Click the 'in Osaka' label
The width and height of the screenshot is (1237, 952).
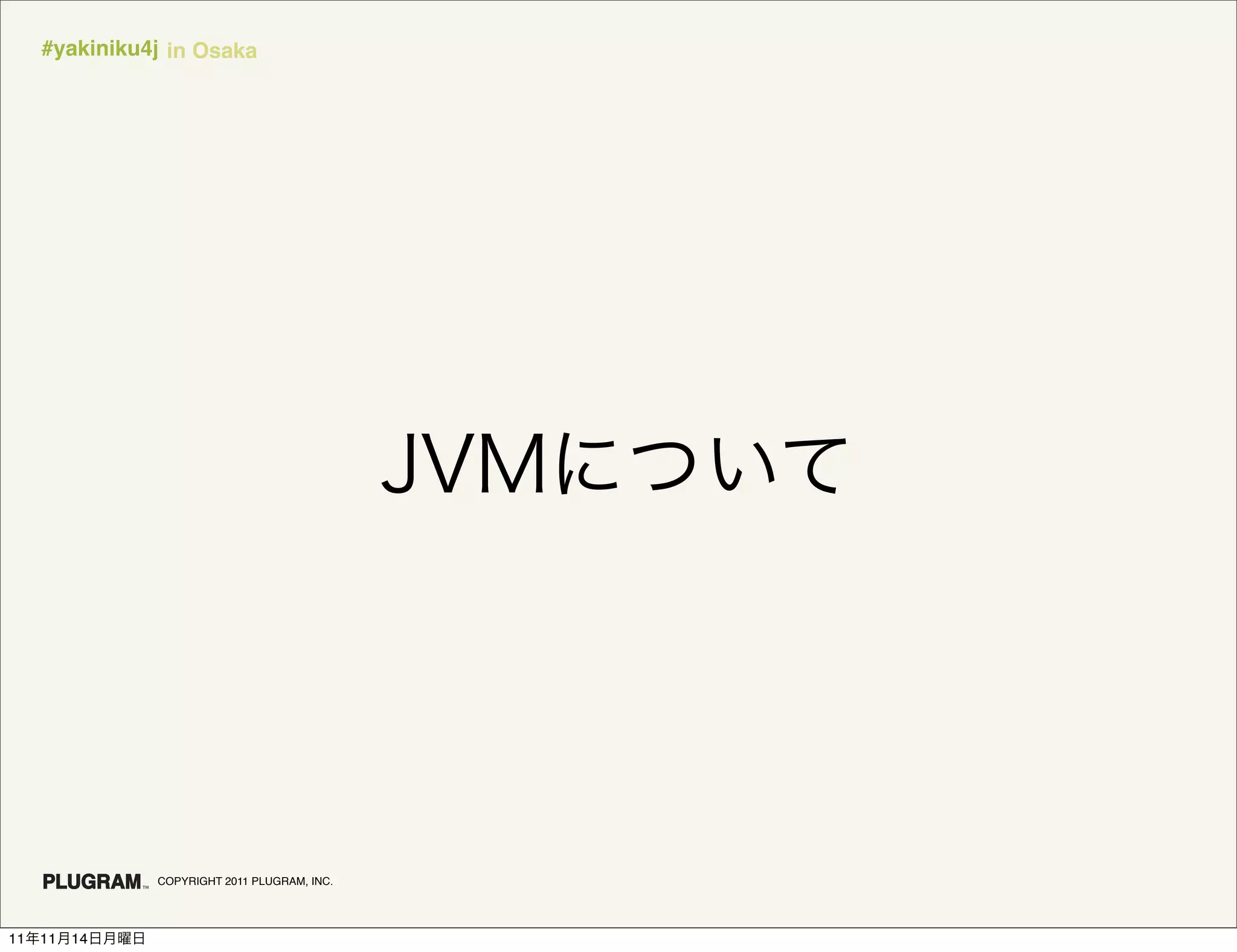pos(211,51)
